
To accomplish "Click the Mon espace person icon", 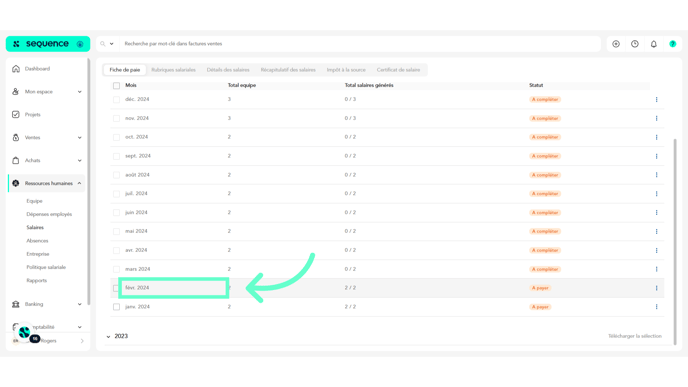I will coord(16,92).
